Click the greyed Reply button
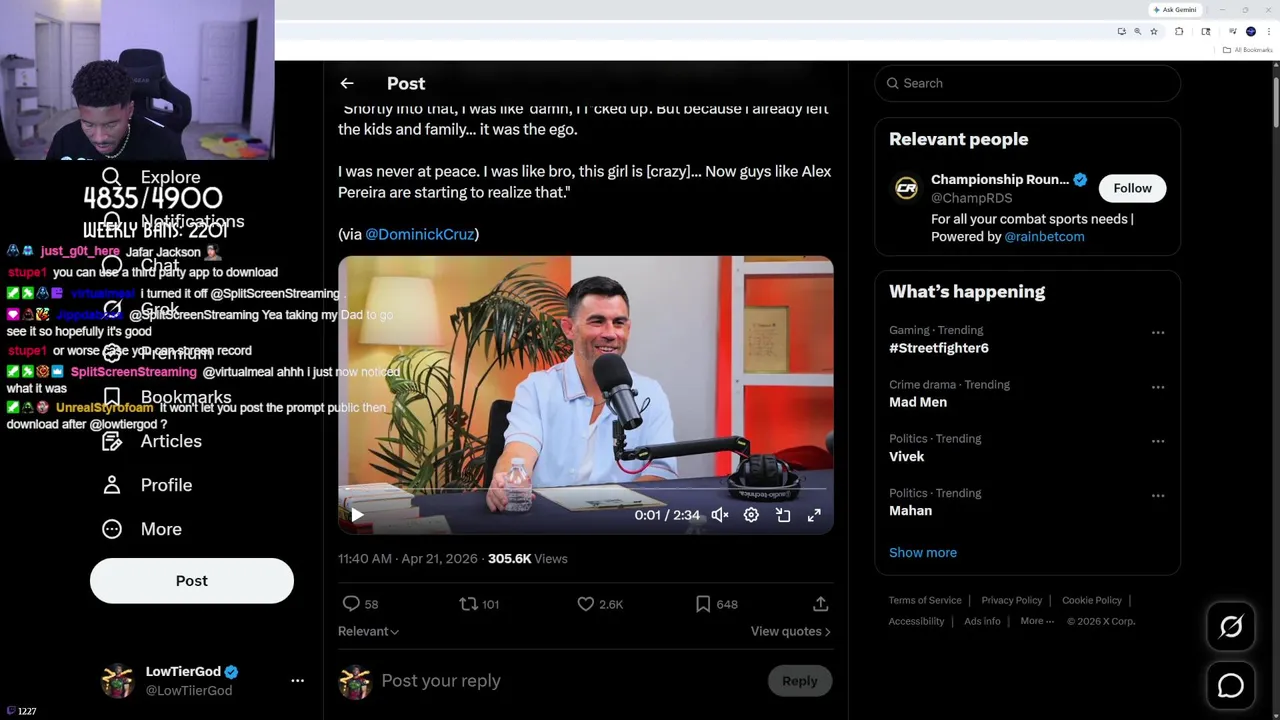Screen dimensions: 1280x720 (800, 681)
